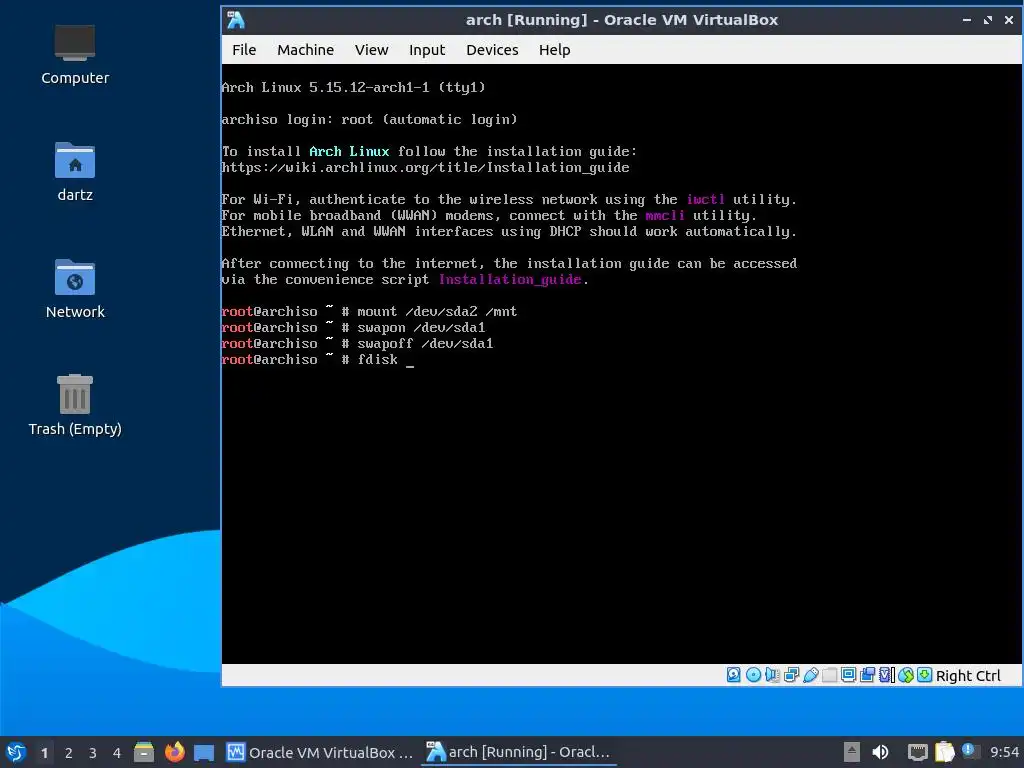Click the mouse integration status icon
1024x768 pixels.
pyautogui.click(x=906, y=675)
